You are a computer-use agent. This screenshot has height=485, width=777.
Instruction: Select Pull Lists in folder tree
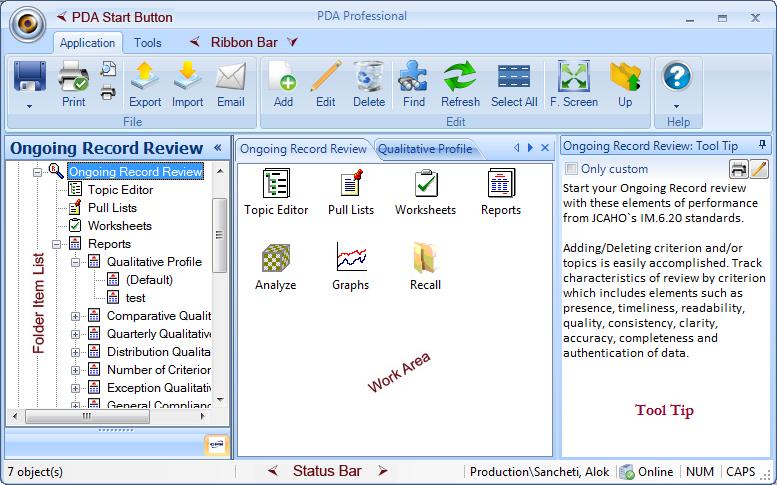112,208
